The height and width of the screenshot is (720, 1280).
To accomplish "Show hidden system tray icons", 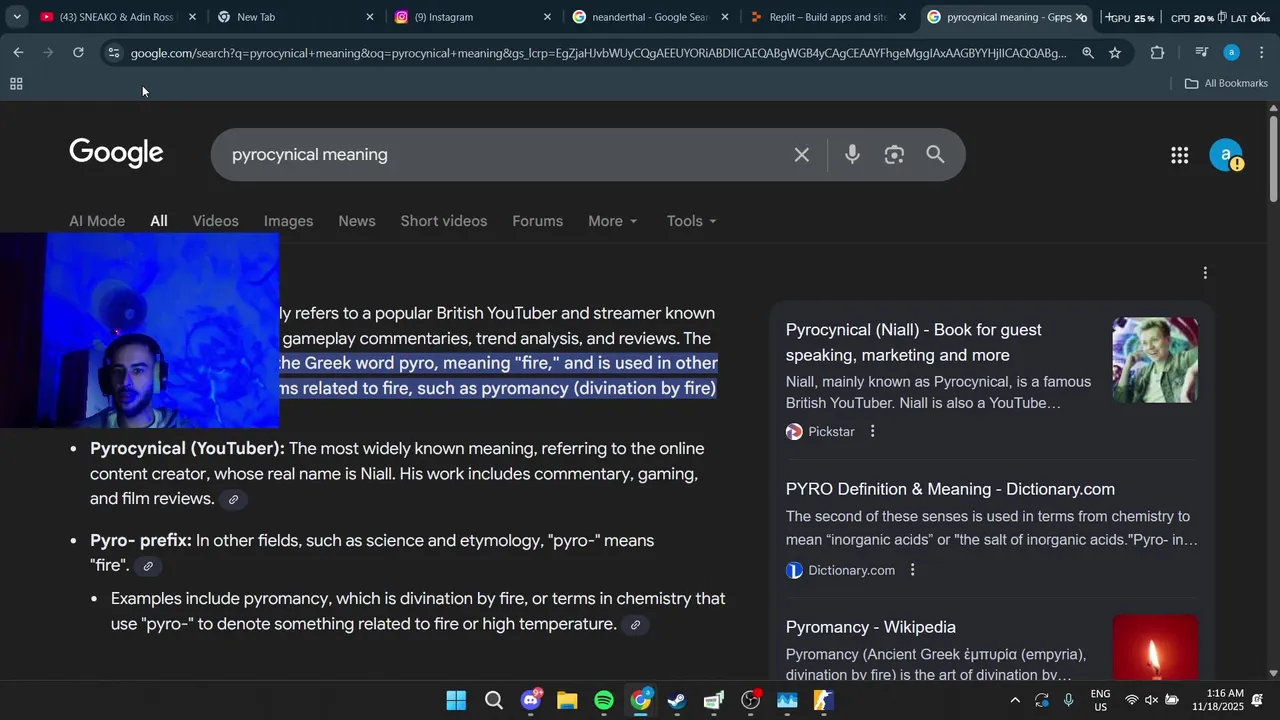I will (1015, 700).
